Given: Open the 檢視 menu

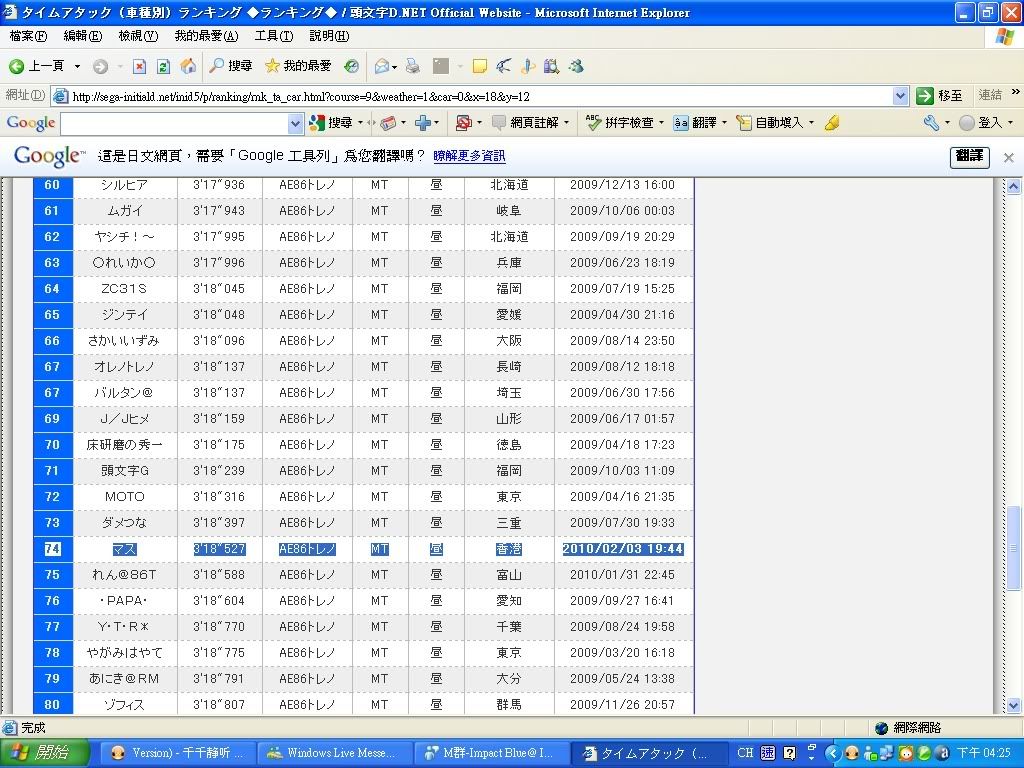Looking at the screenshot, I should [x=138, y=36].
